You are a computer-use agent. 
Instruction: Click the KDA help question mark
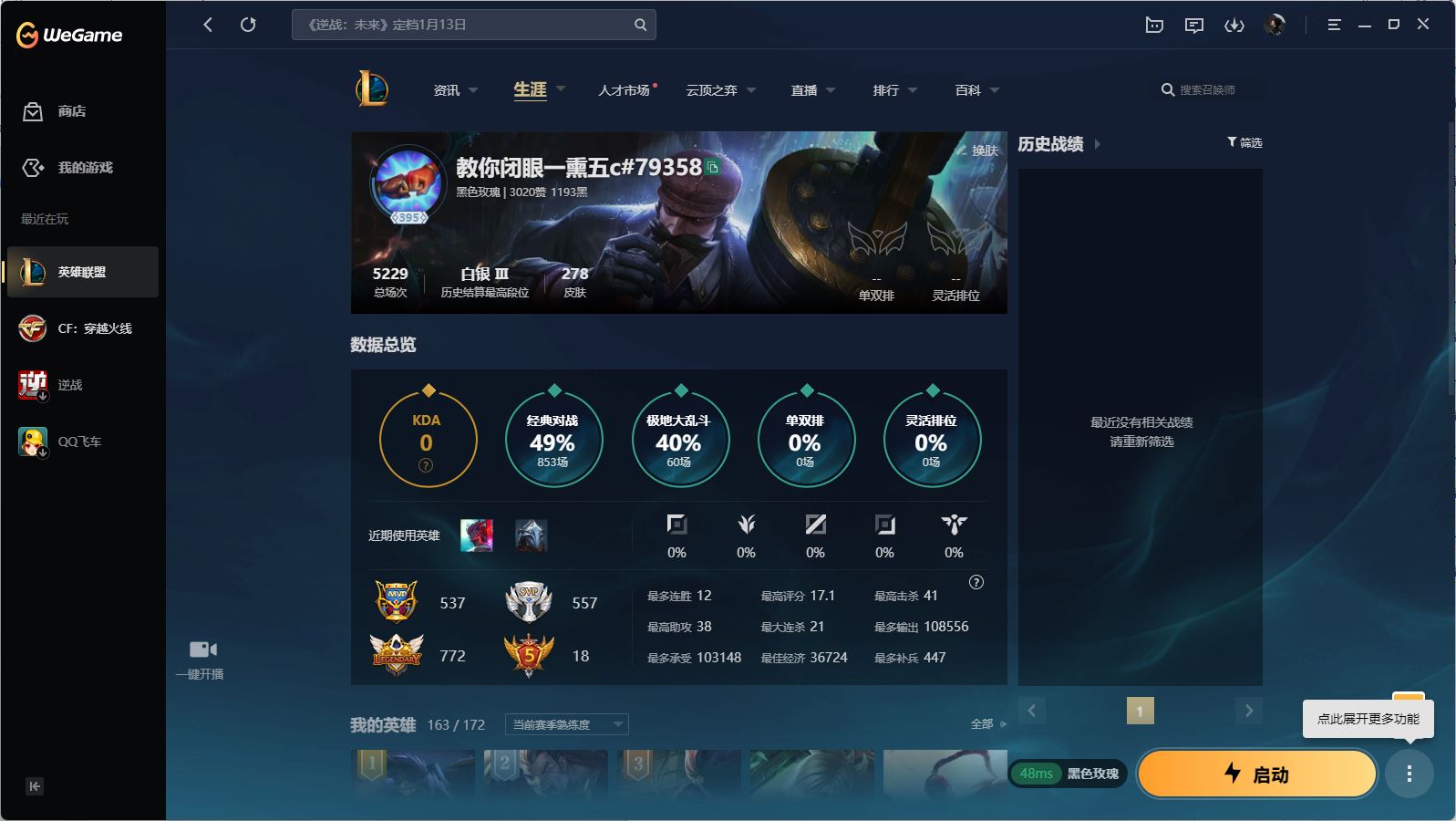tap(426, 465)
